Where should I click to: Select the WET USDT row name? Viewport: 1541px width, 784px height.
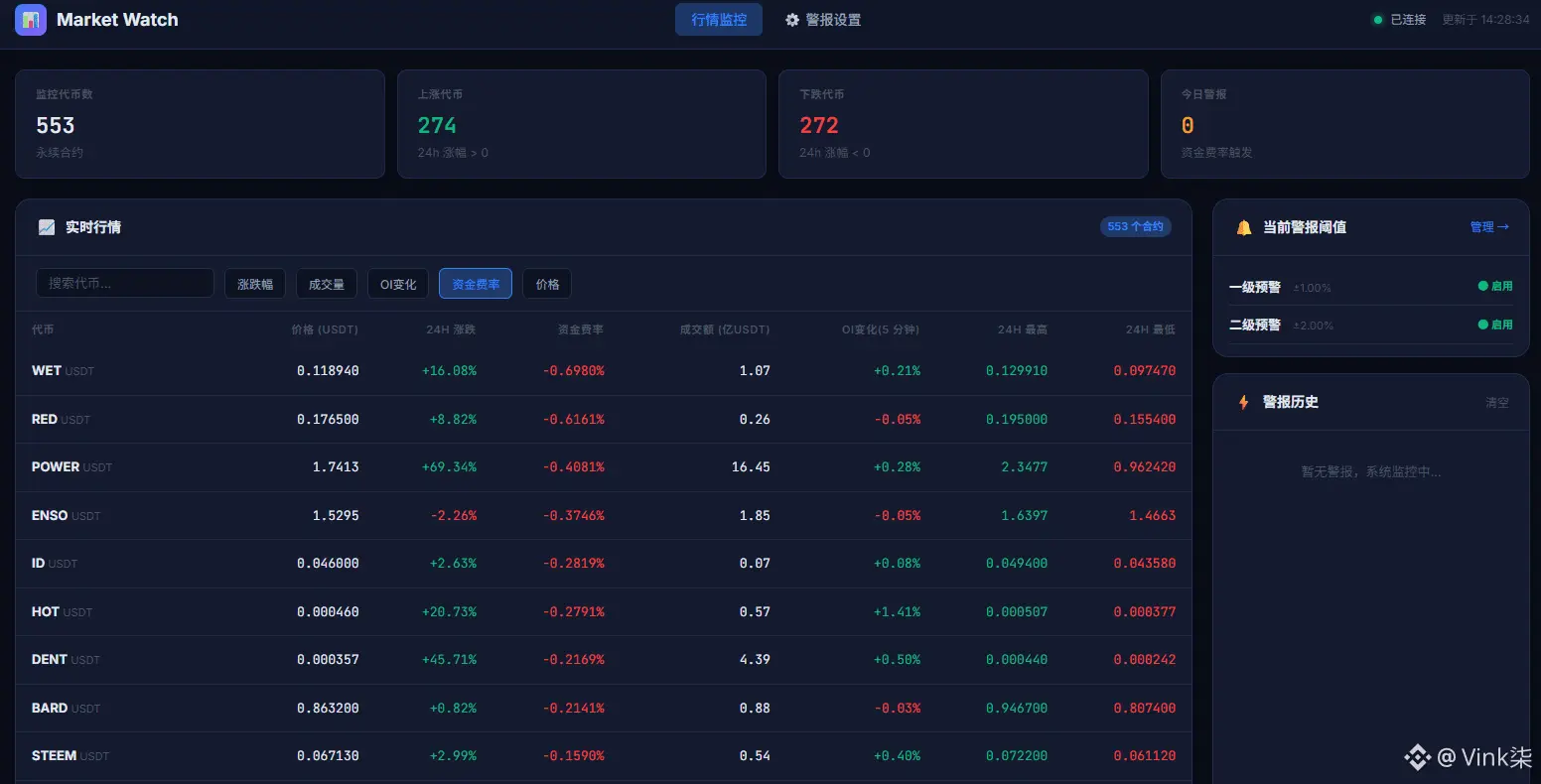pyautogui.click(x=63, y=371)
